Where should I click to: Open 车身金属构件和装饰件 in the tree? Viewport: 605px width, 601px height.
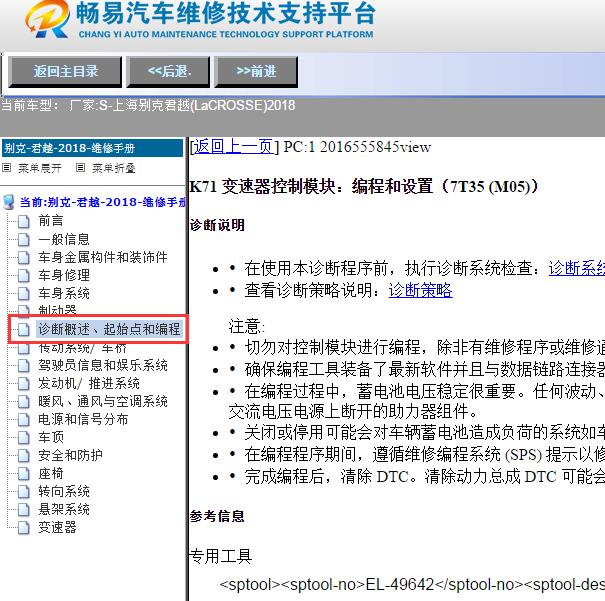click(103, 257)
